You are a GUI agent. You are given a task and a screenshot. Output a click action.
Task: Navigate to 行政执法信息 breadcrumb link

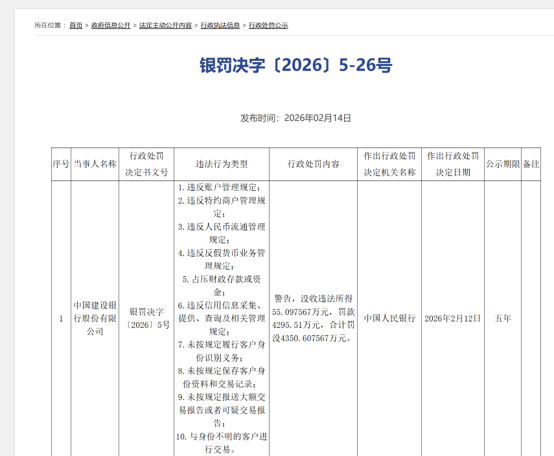click(x=220, y=25)
